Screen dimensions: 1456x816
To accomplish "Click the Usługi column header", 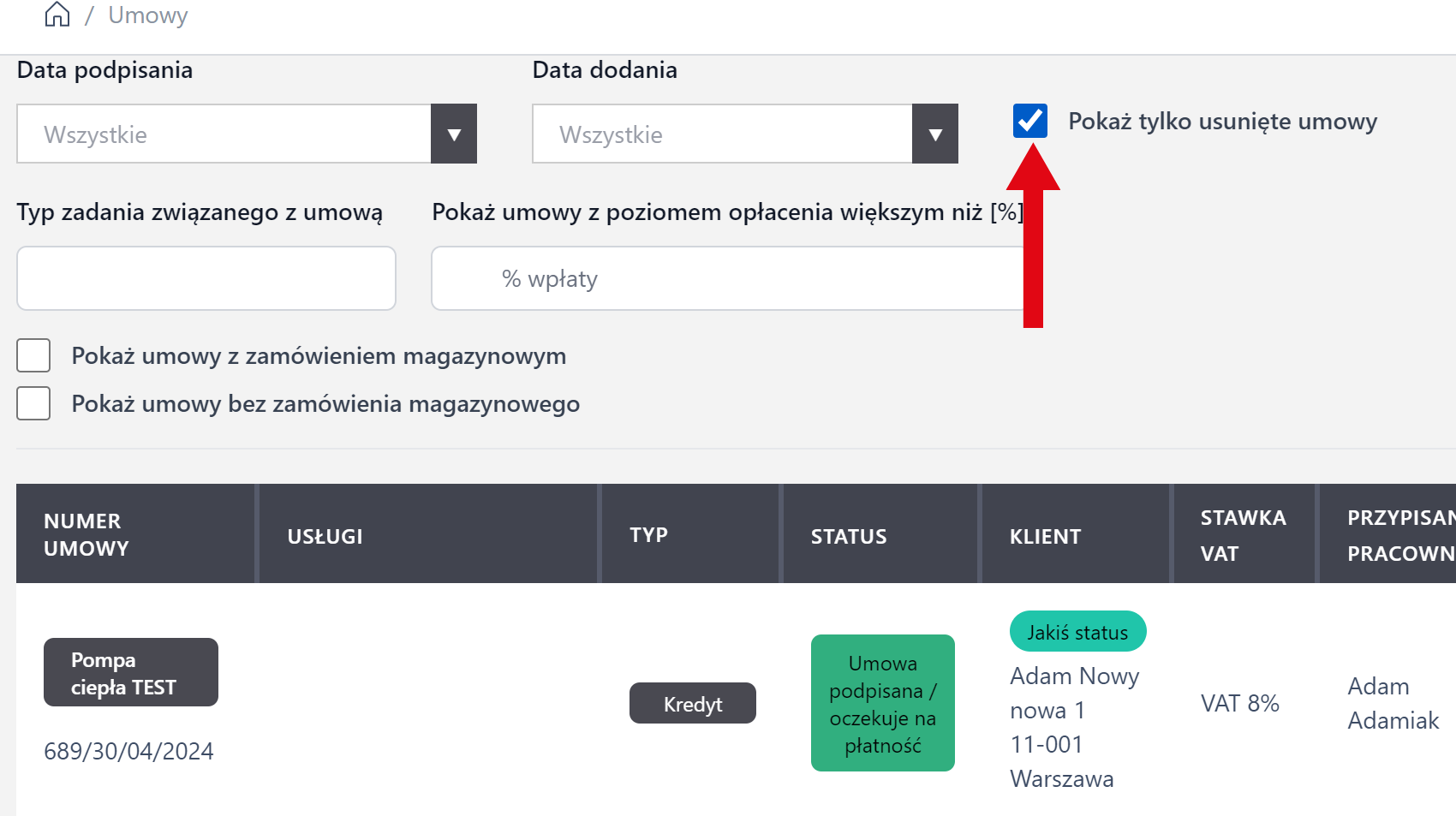I will click(325, 536).
